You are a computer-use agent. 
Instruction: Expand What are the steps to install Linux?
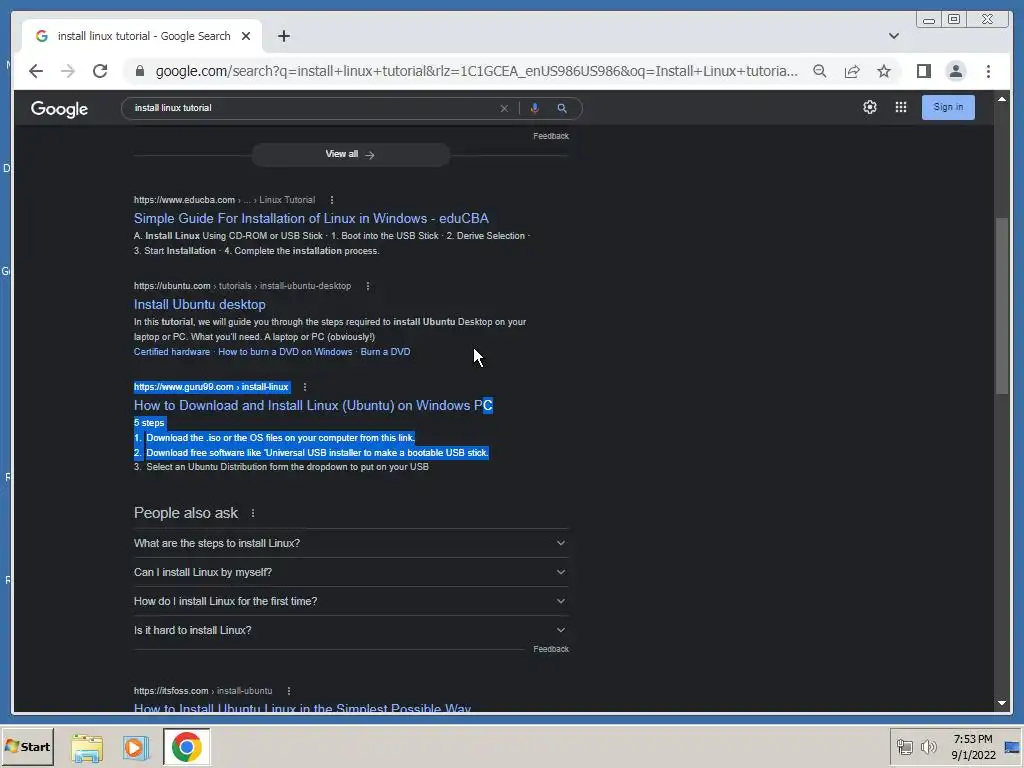coord(351,543)
